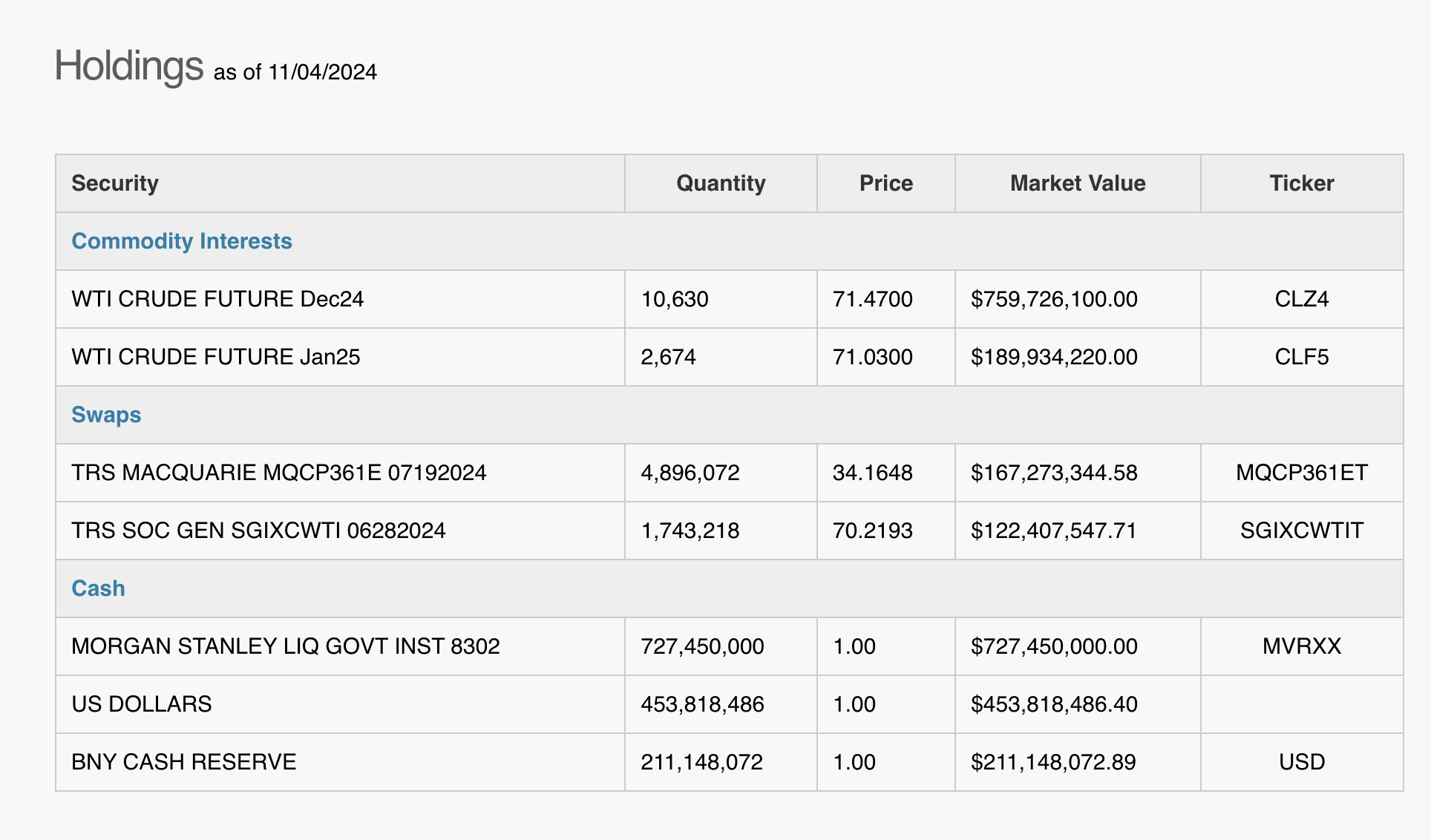Click the $759,726,100.00 market value cell
Viewport: 1431px width, 840px height.
(1053, 299)
